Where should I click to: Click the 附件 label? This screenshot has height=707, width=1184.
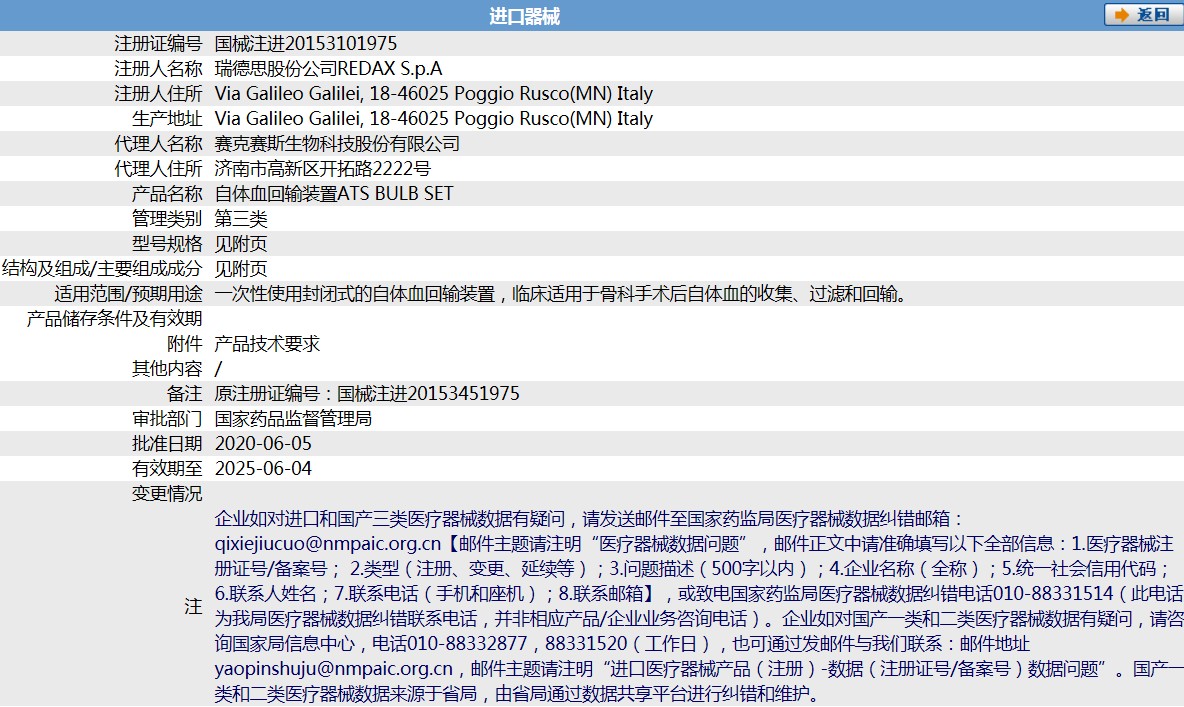tap(185, 343)
